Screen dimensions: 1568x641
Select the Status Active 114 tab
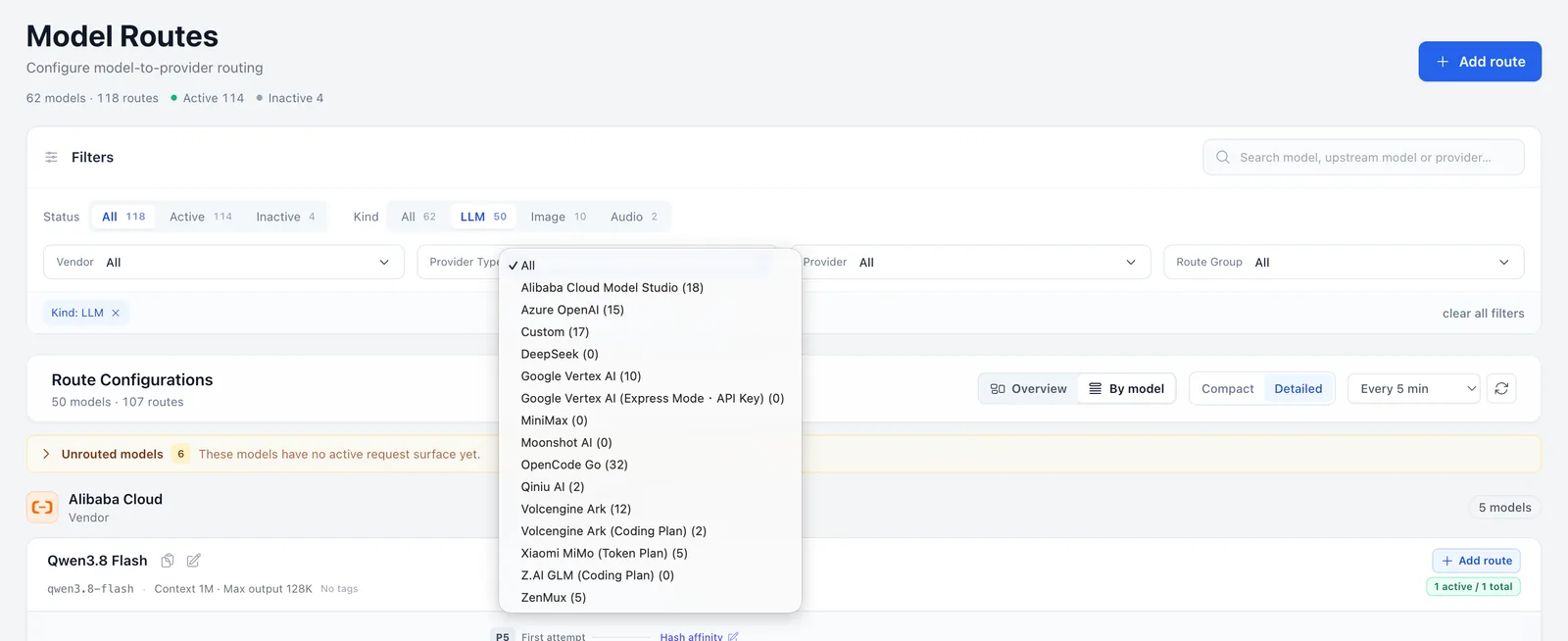tap(201, 217)
